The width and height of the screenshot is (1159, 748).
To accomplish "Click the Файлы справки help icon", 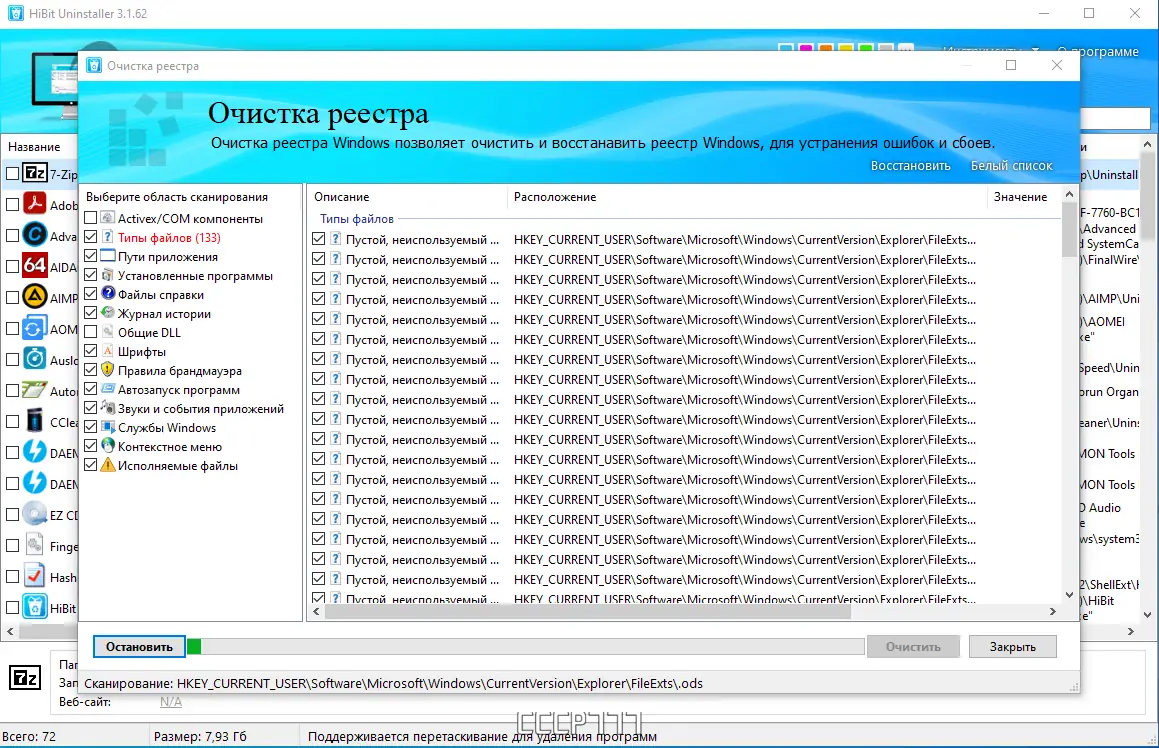I will coord(108,294).
